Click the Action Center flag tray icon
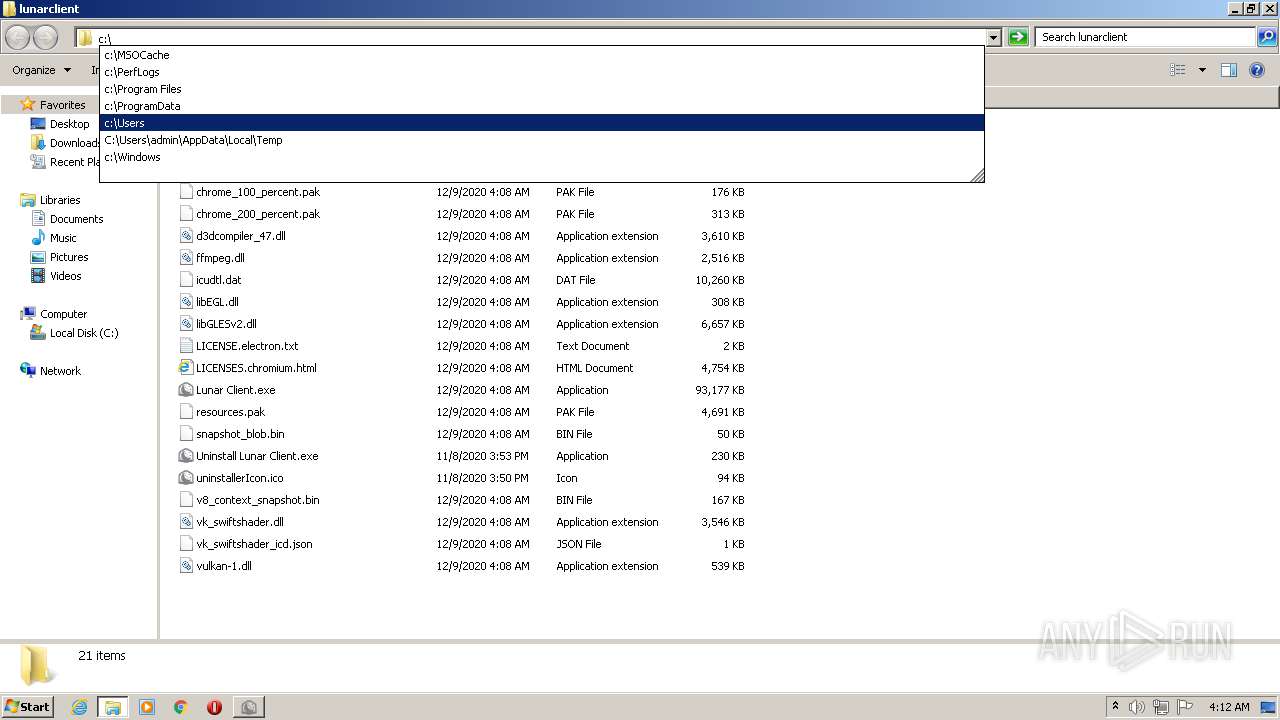Image resolution: width=1280 pixels, height=720 pixels. tap(1185, 707)
